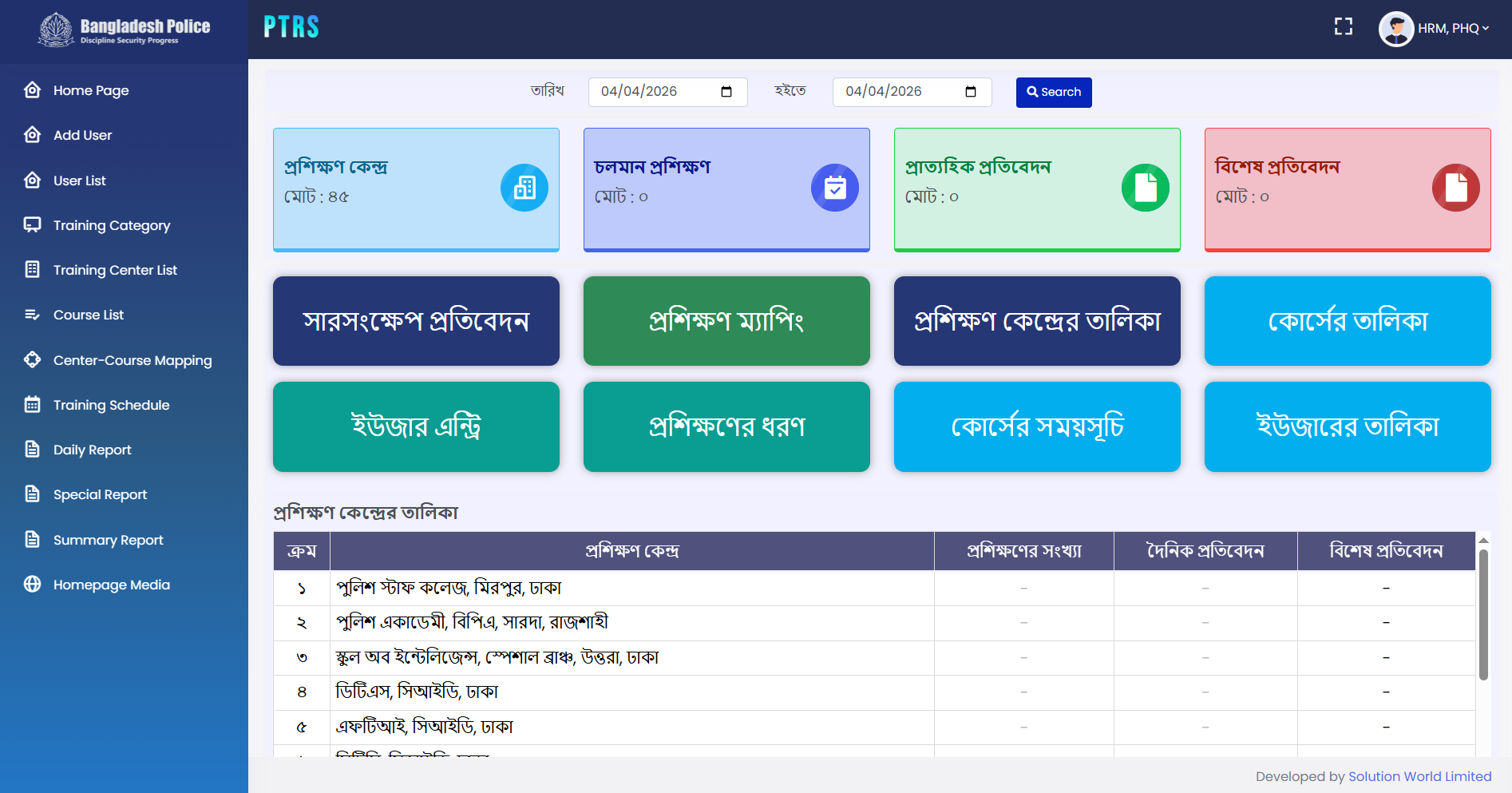Click the red document icon on special report card

point(1455,188)
